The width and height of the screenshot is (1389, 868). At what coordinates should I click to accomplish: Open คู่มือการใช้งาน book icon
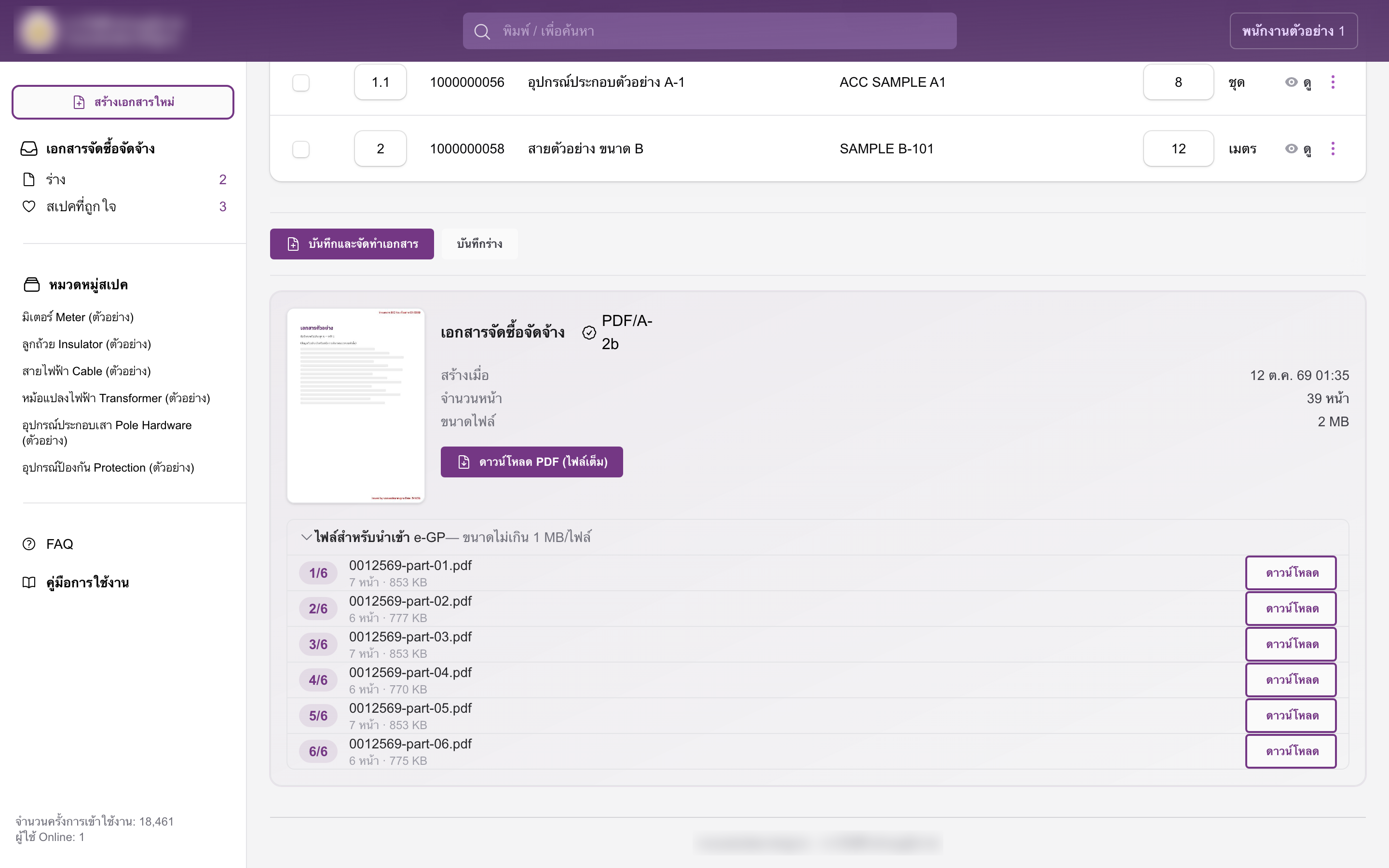(29, 582)
